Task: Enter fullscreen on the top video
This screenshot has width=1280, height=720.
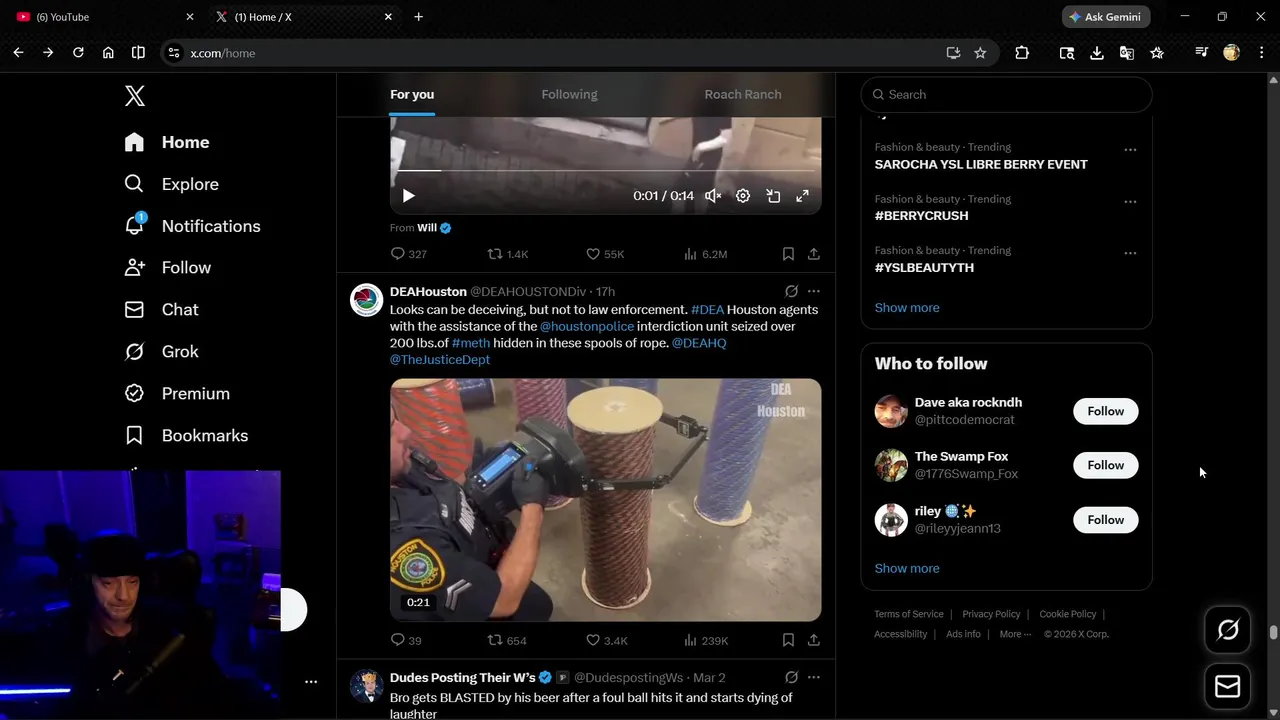Action: point(802,196)
